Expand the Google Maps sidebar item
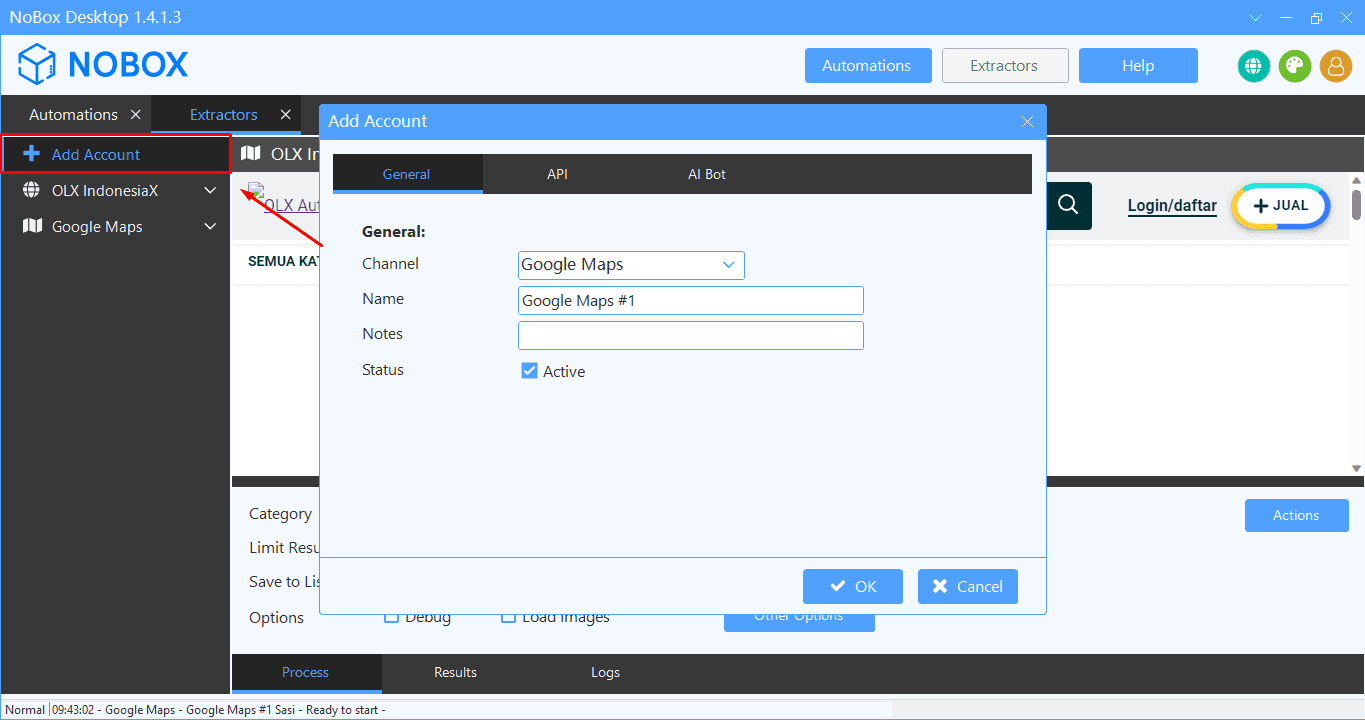1365x720 pixels. 210,227
